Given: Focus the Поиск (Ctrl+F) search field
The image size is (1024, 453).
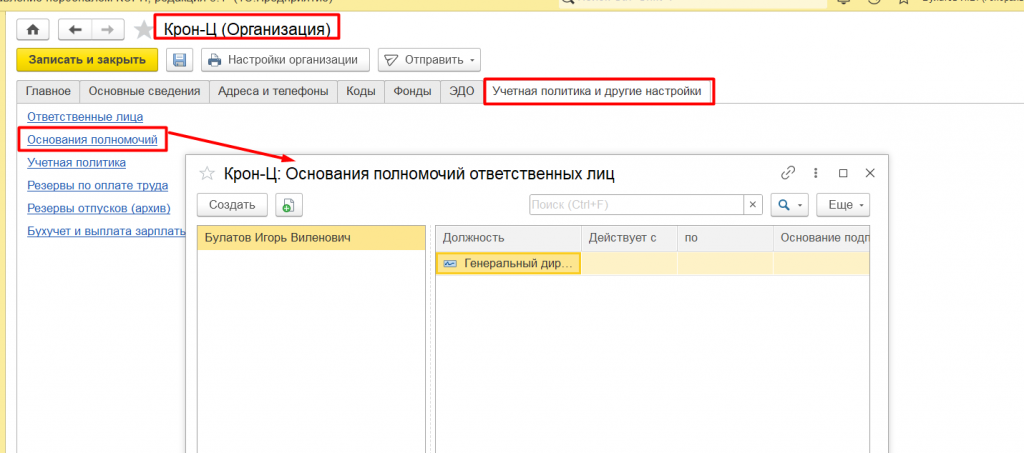Looking at the screenshot, I should (x=636, y=205).
